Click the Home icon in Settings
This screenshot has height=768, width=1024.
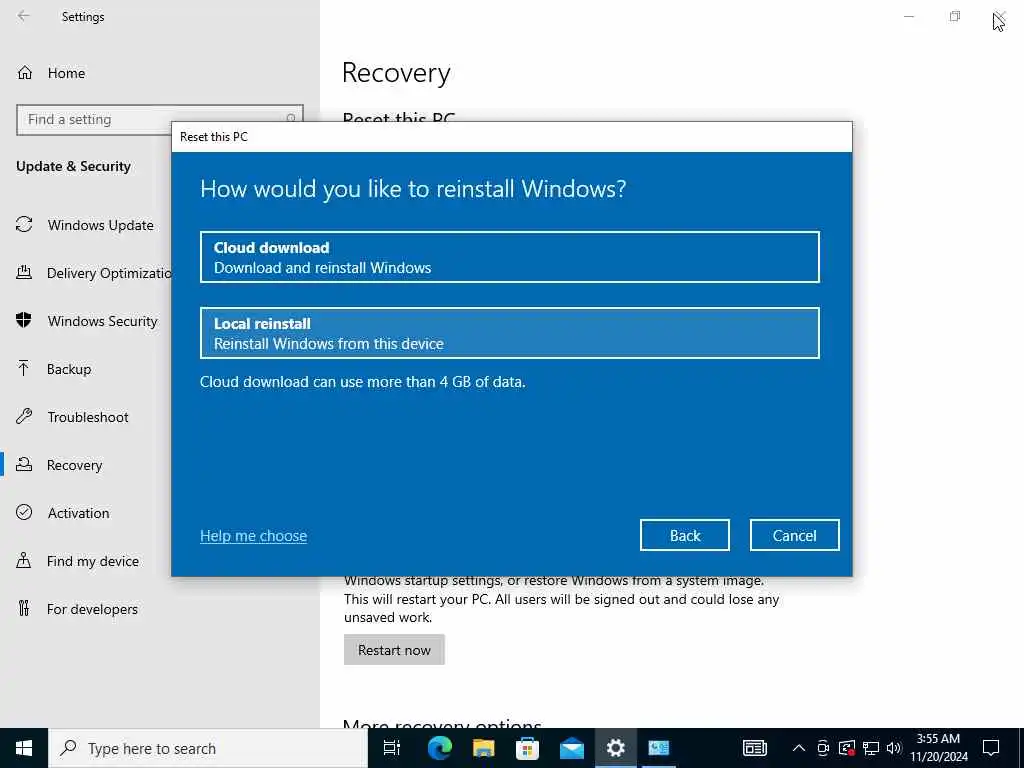coord(25,72)
